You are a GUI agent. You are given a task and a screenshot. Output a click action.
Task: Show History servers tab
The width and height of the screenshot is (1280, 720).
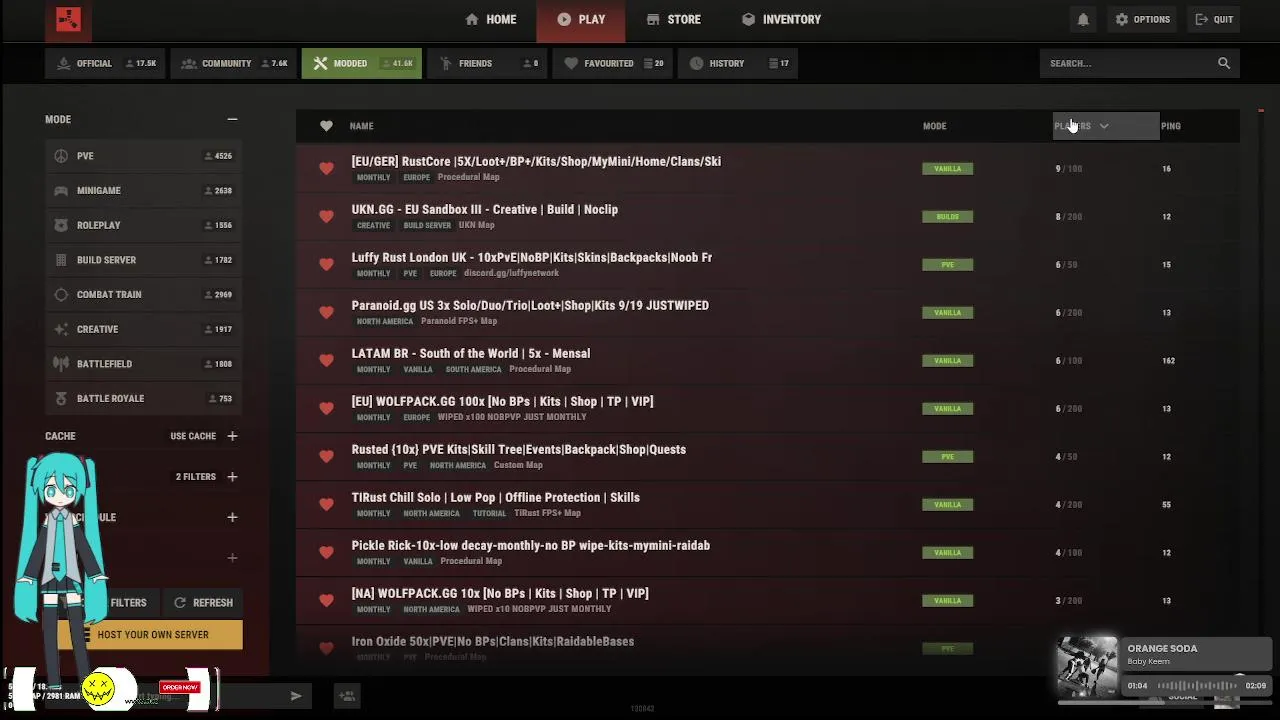[x=738, y=63]
